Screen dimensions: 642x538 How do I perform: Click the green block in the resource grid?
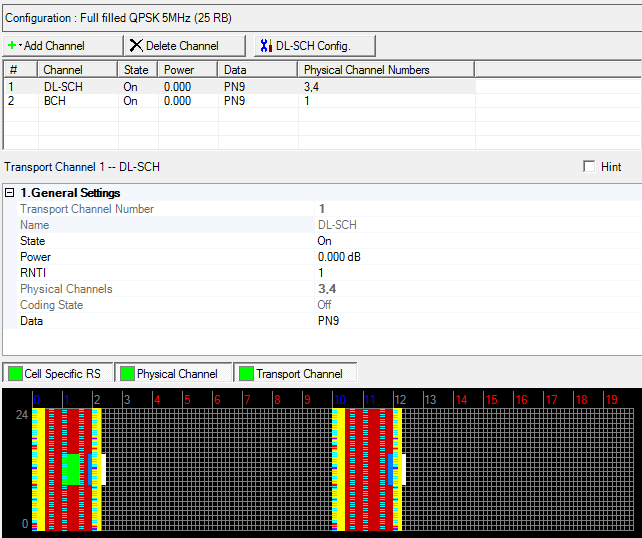[x=70, y=469]
